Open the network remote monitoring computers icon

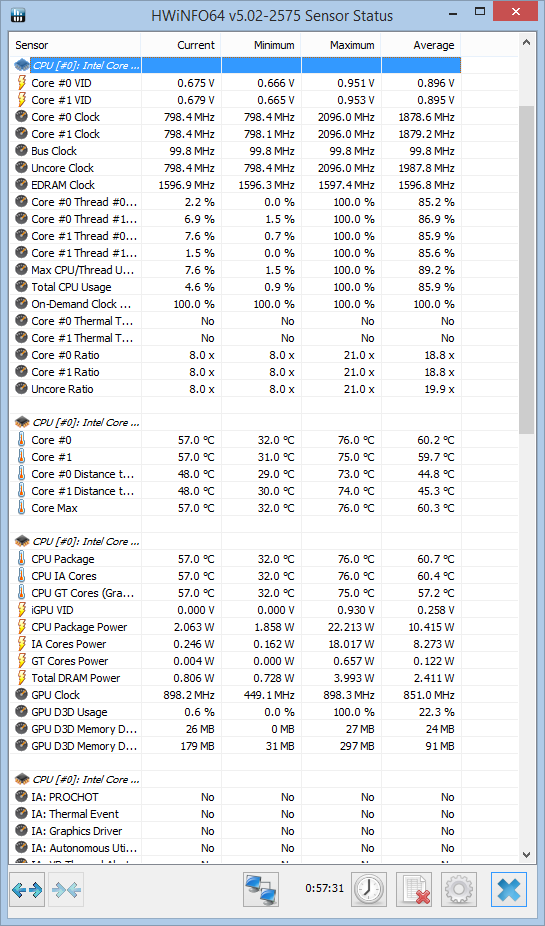point(260,889)
